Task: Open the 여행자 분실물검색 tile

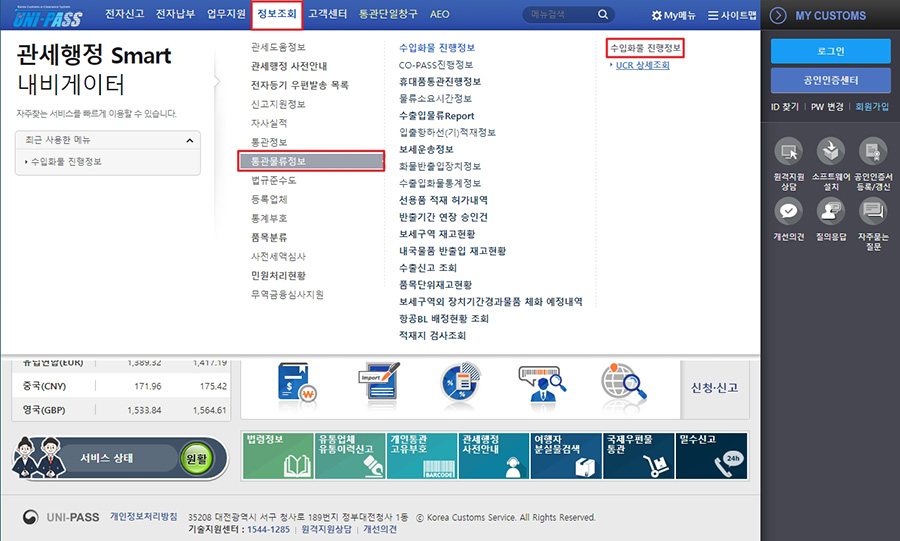Action: (566, 456)
